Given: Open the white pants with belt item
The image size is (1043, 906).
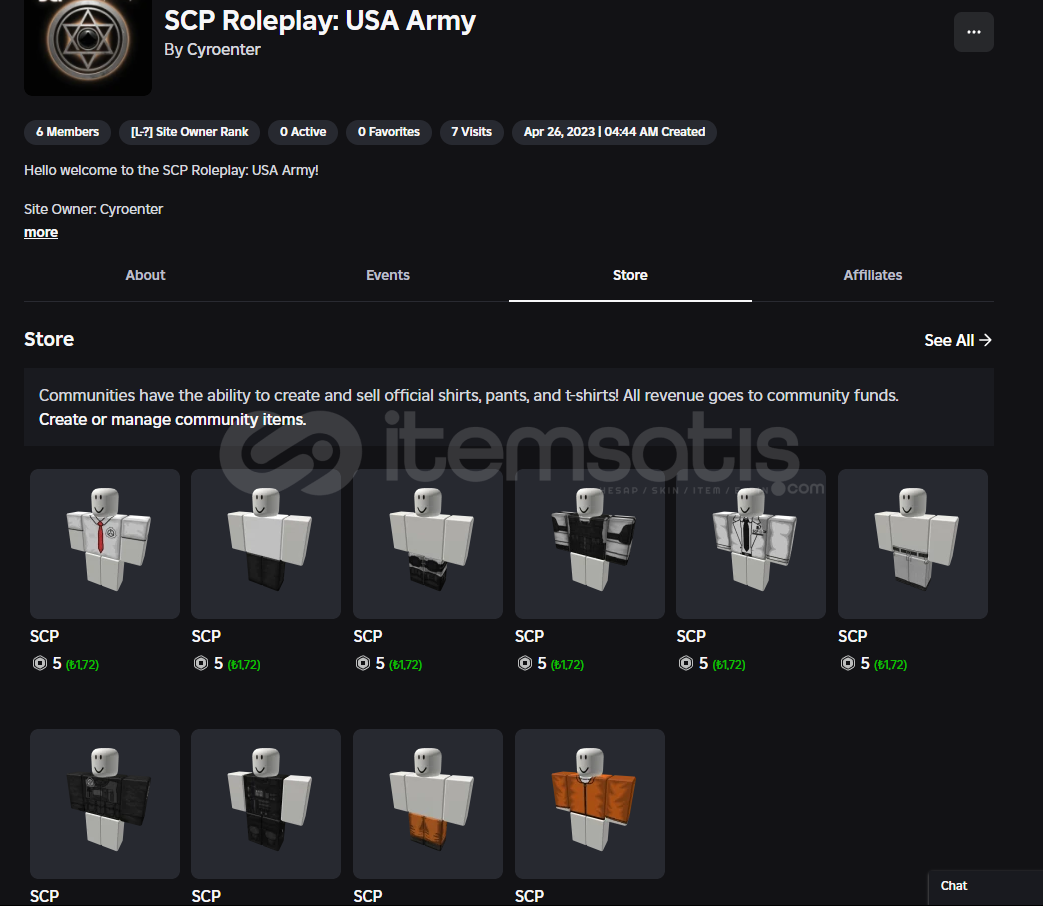Looking at the screenshot, I should 912,544.
